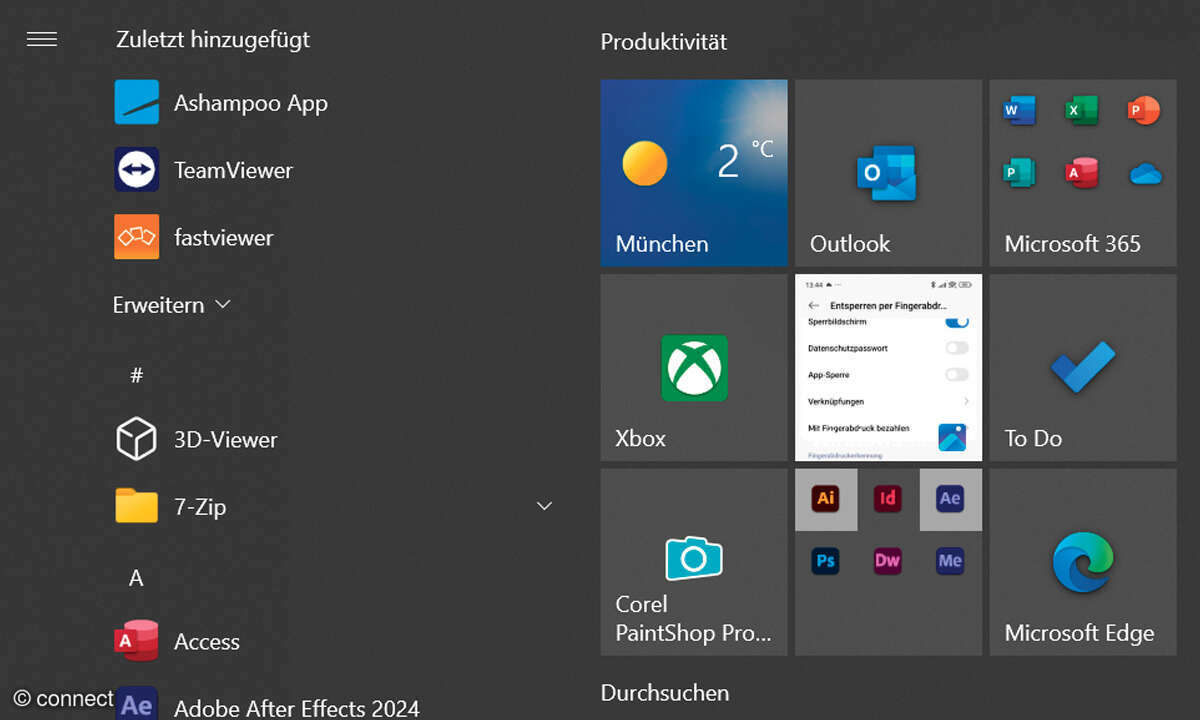Open Access icon in Microsoft 365 tile
This screenshot has height=720, width=1200.
coord(1082,173)
